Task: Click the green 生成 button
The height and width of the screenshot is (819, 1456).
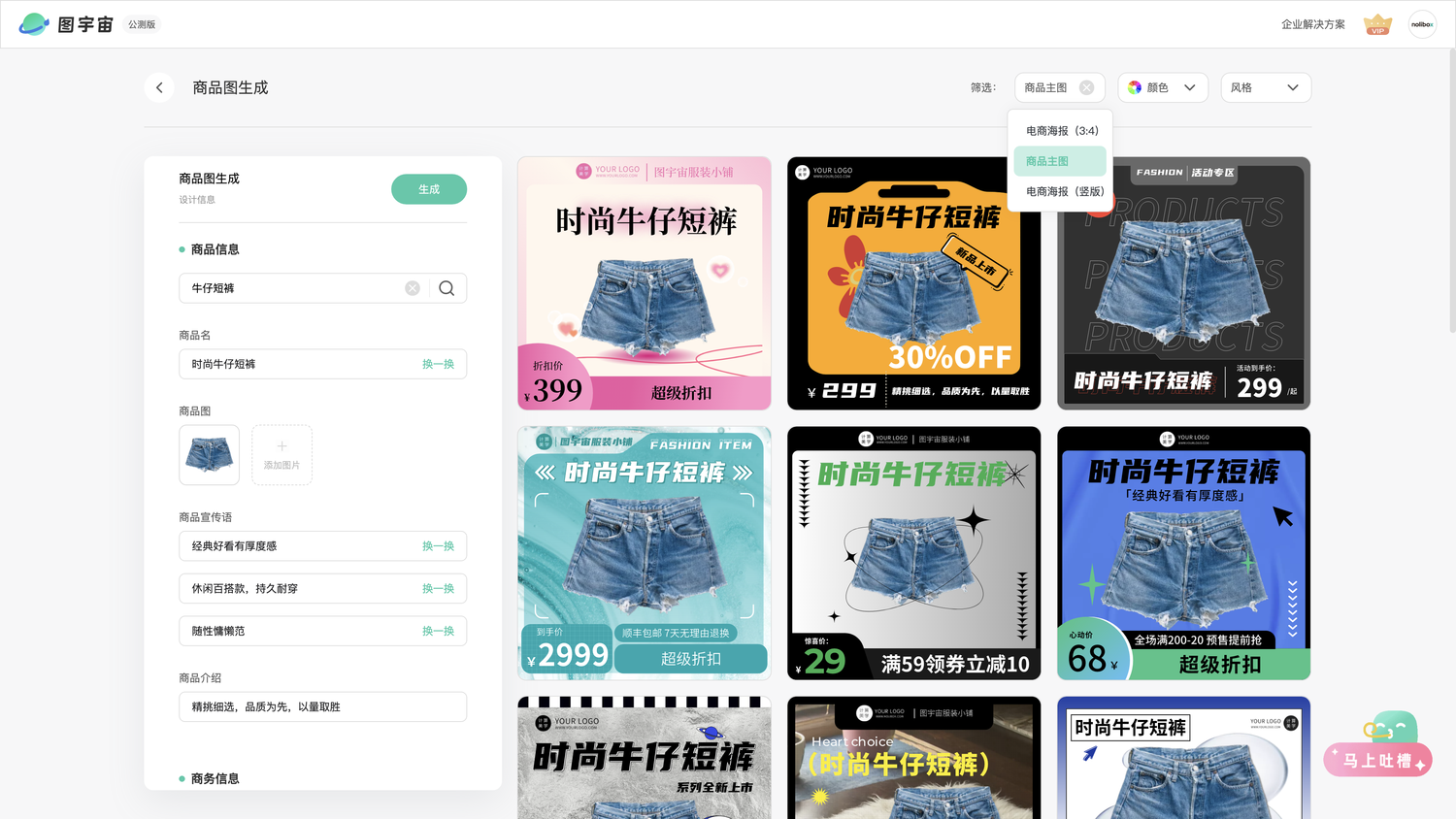Action: pyautogui.click(x=429, y=189)
